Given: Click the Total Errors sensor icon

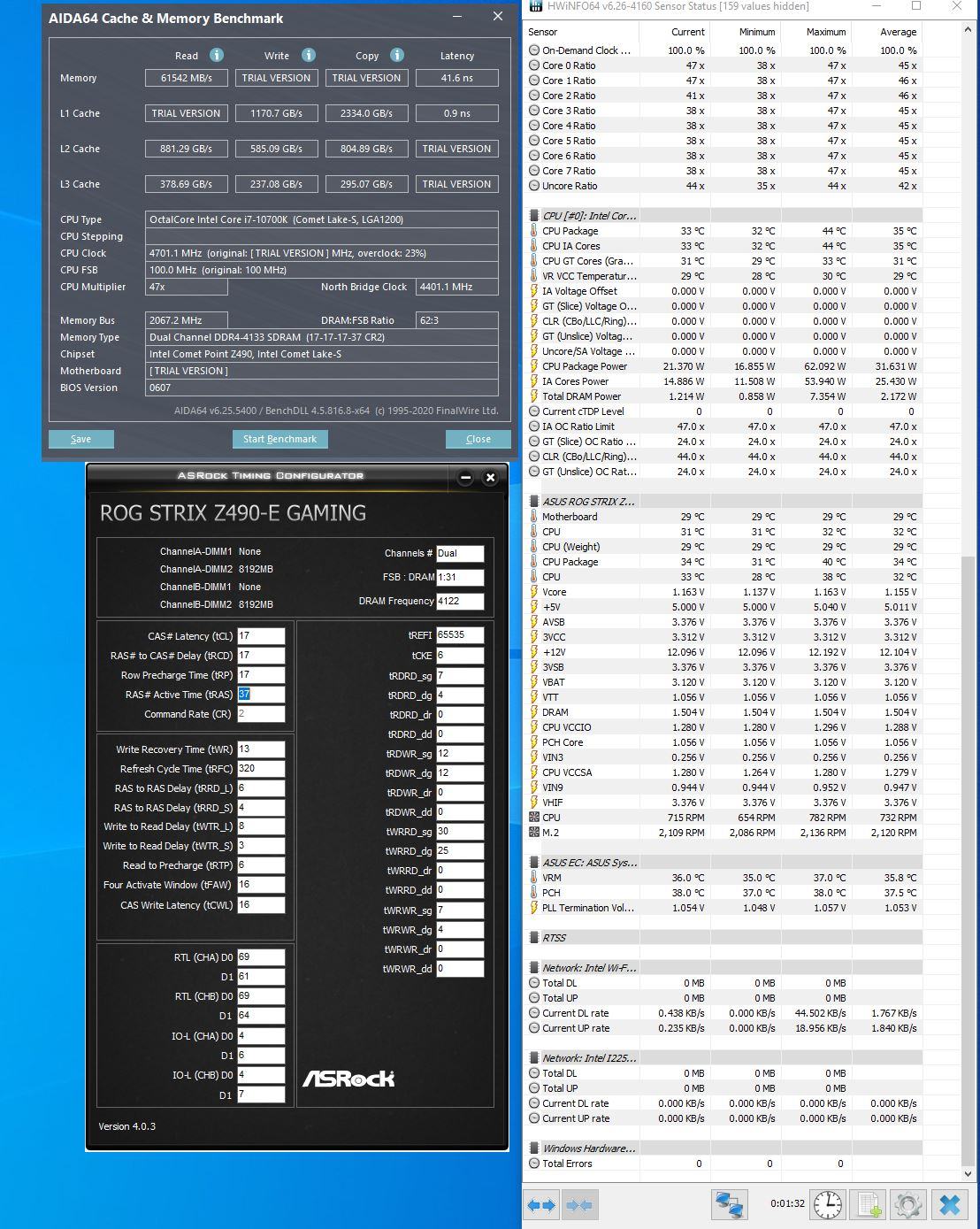Looking at the screenshot, I should coord(534,1164).
